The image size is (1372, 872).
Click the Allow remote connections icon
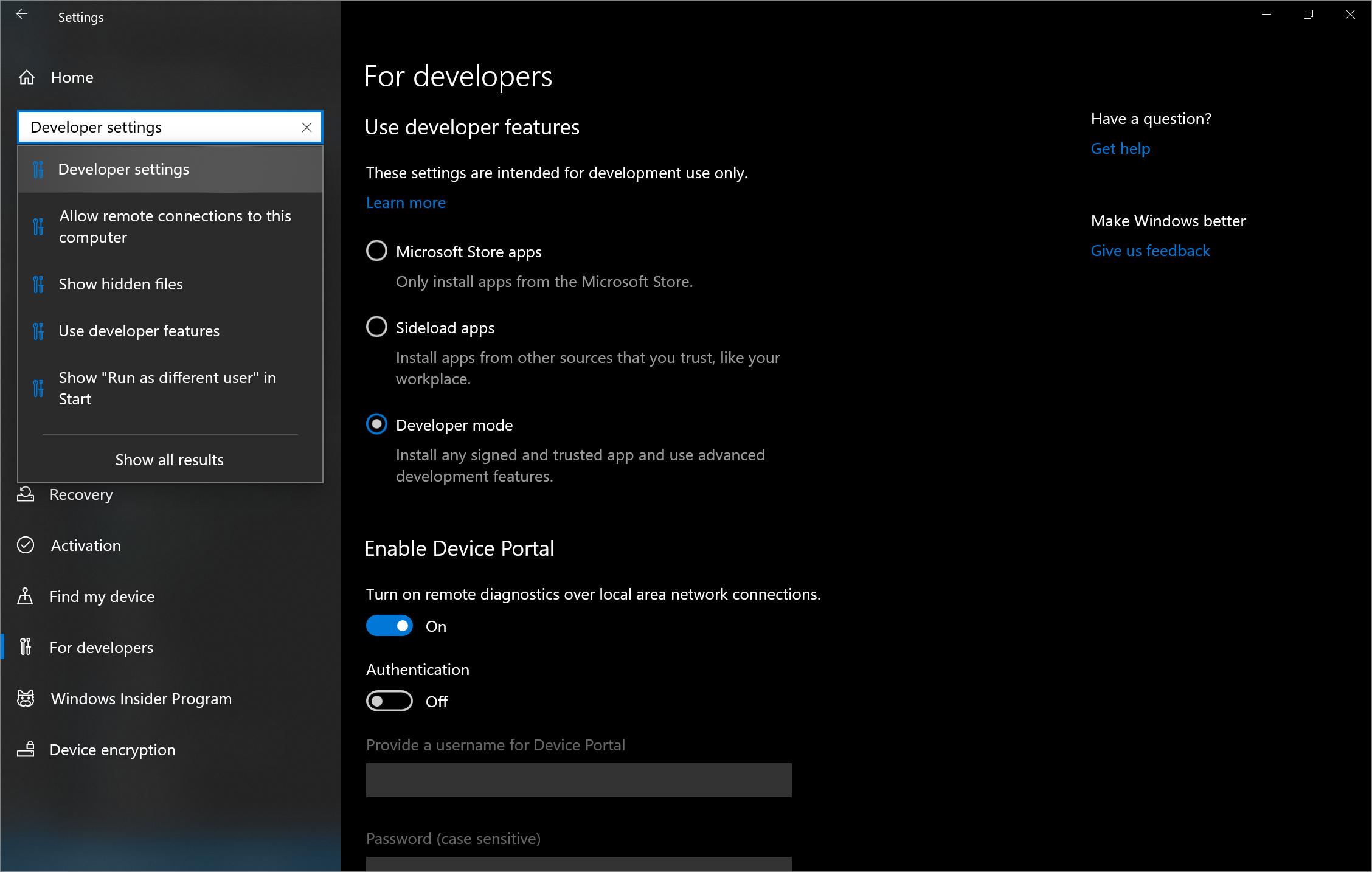coord(39,225)
